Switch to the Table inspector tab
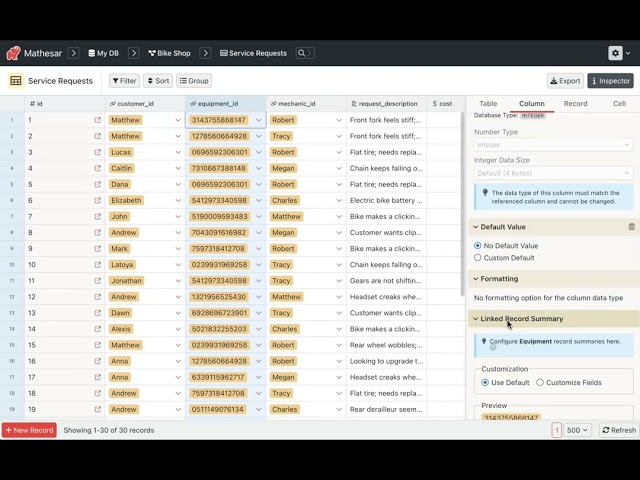 488,104
